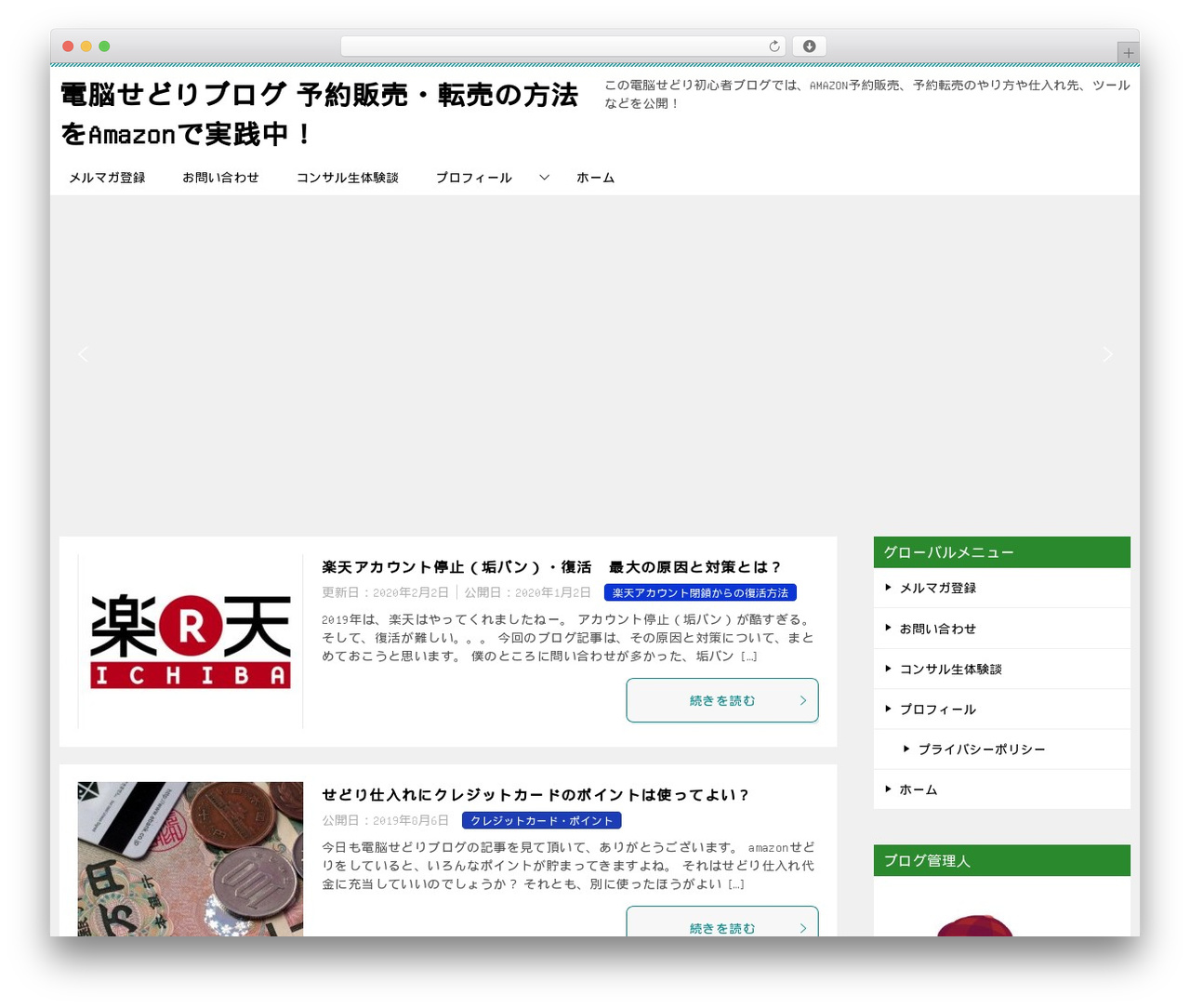
Task: Click the ブログ管理人 sidebar heading
Action: click(1002, 860)
